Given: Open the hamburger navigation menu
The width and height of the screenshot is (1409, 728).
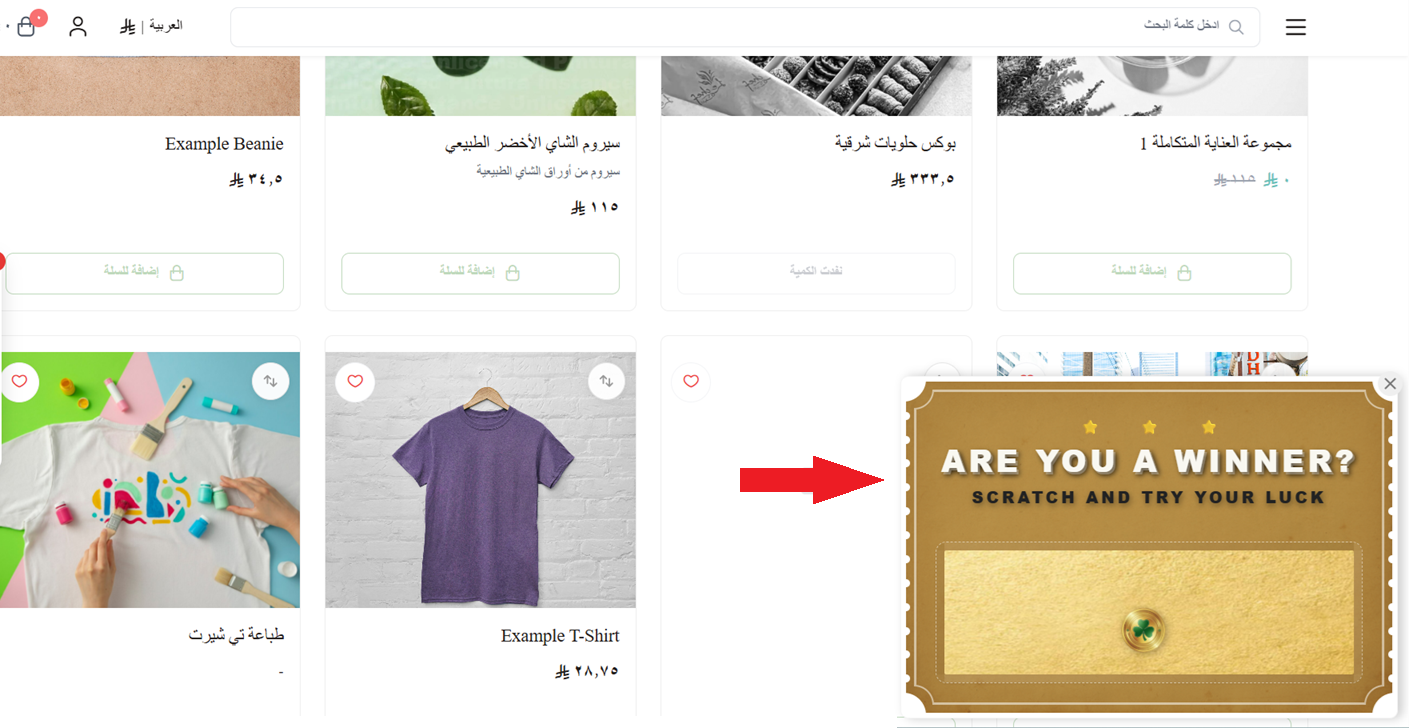Looking at the screenshot, I should [x=1295, y=27].
